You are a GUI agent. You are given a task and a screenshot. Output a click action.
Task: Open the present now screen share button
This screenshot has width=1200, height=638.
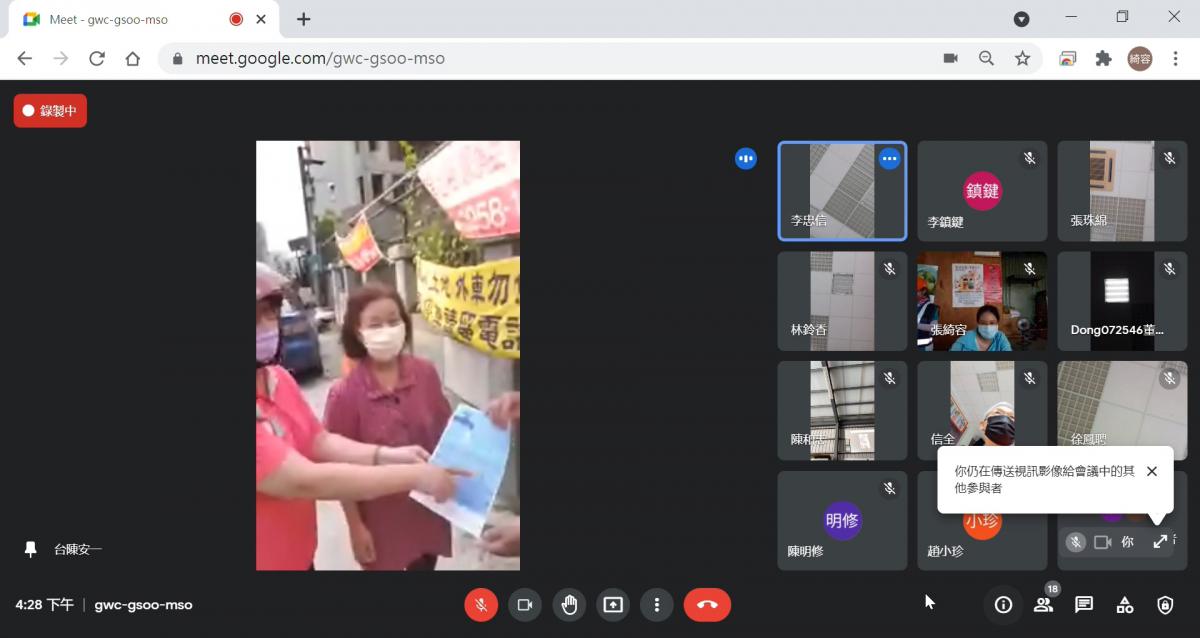click(613, 605)
